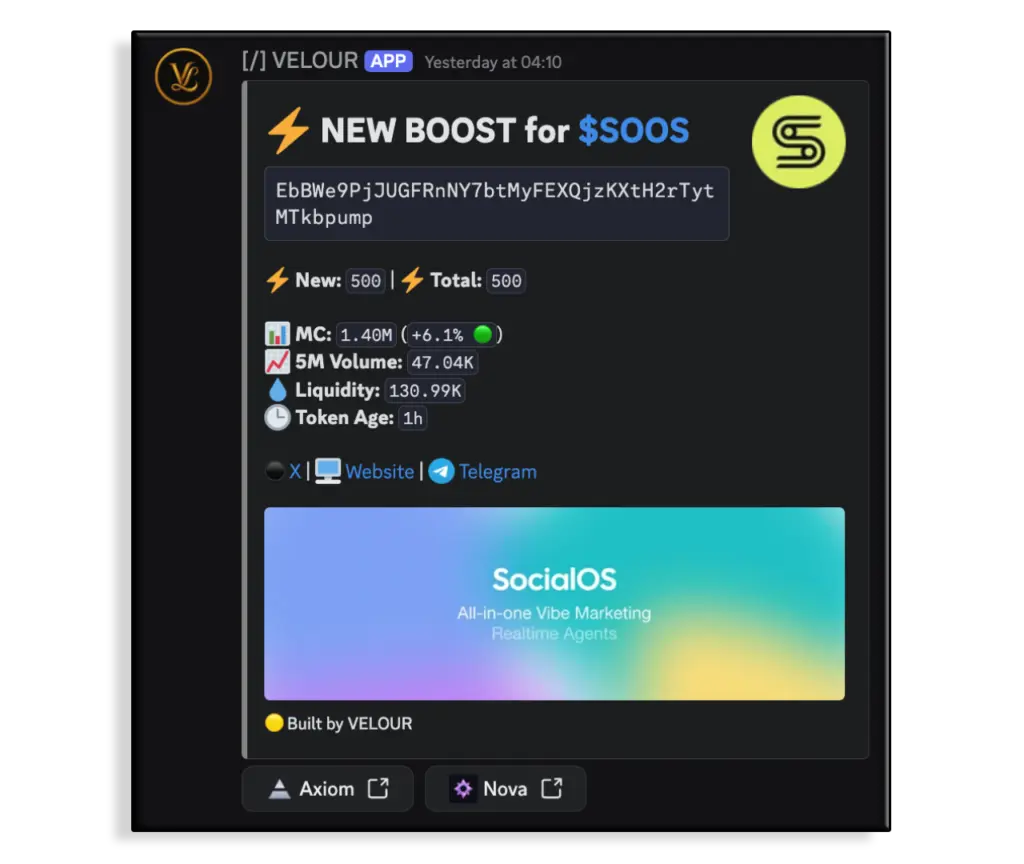Click the [/] VELOUR username
Viewport: 1024px width, 864px height.
click(300, 61)
